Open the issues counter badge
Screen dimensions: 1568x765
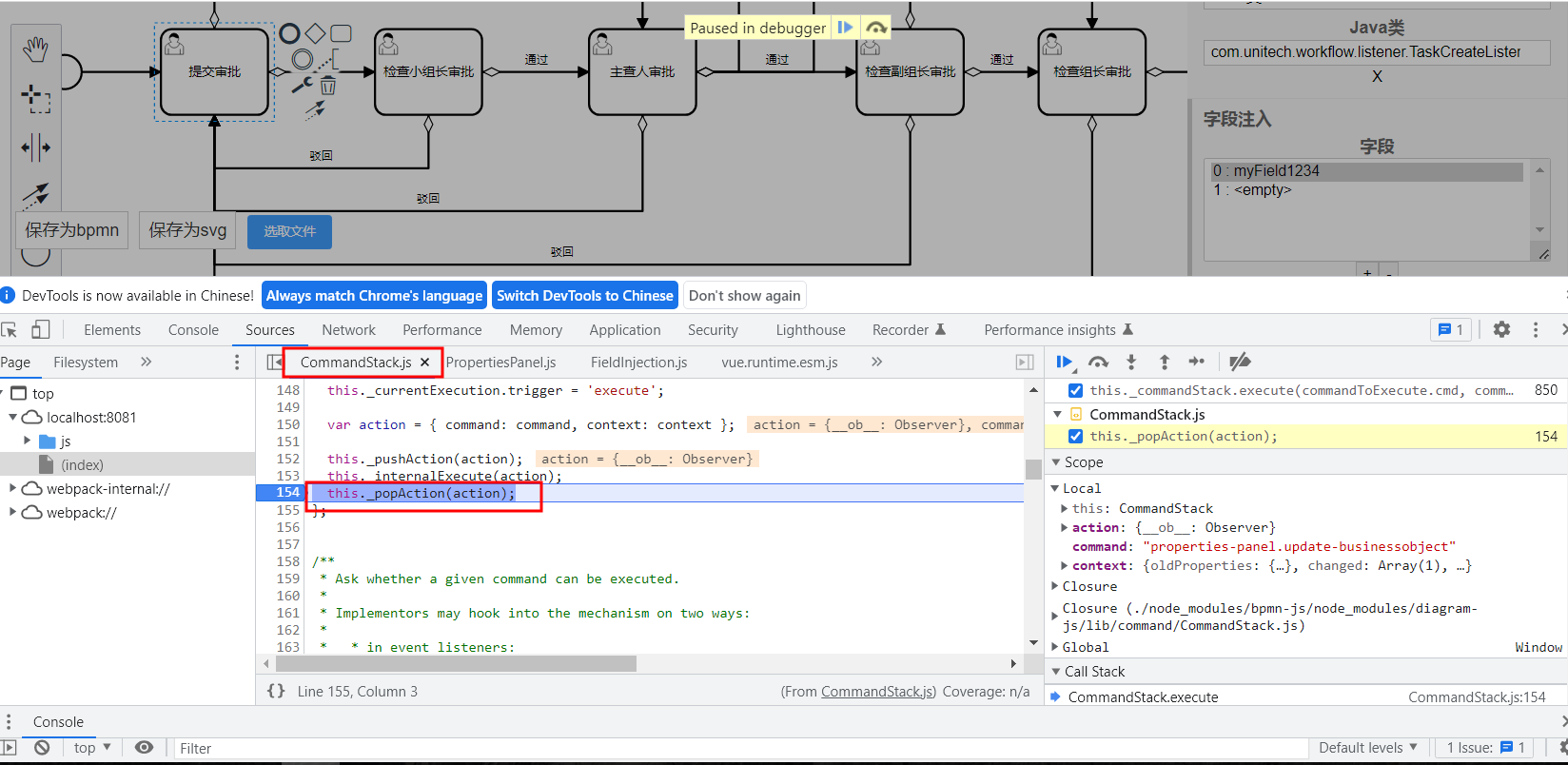(x=1451, y=329)
